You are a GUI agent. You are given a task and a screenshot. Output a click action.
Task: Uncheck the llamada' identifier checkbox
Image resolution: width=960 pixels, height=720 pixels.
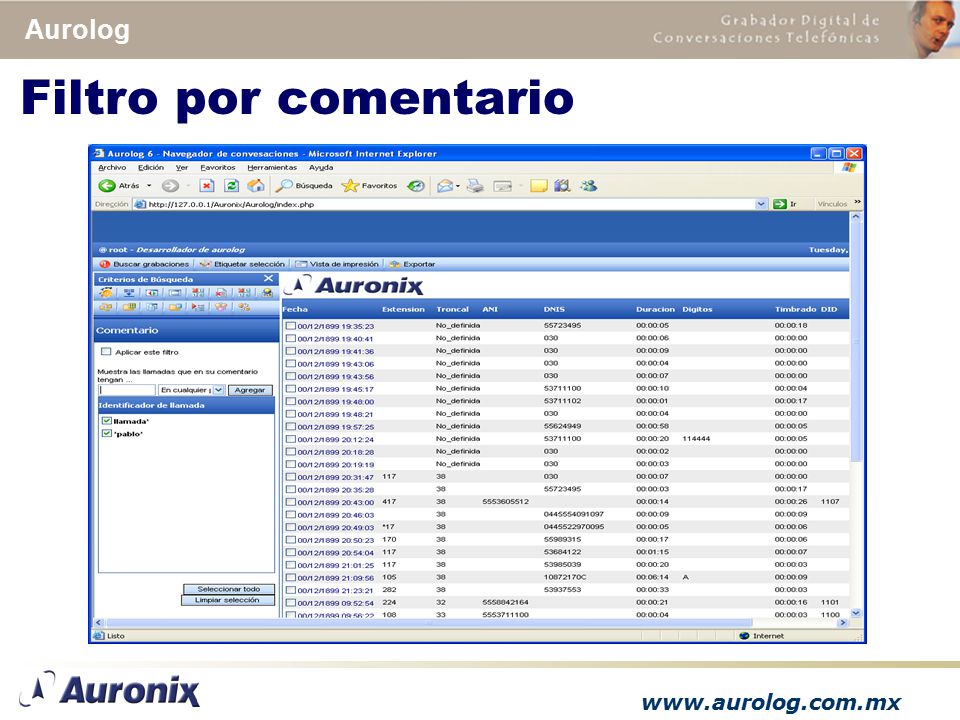(107, 421)
